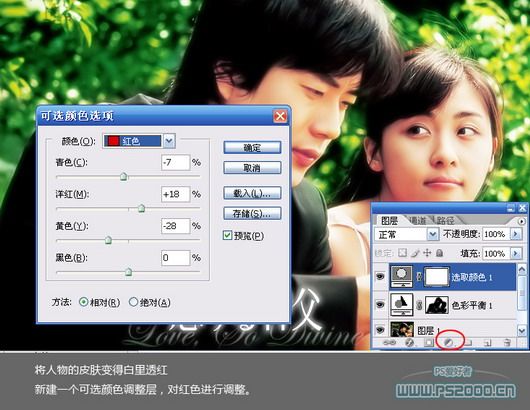Click the 黑色(B) value field showing 0

click(x=176, y=258)
